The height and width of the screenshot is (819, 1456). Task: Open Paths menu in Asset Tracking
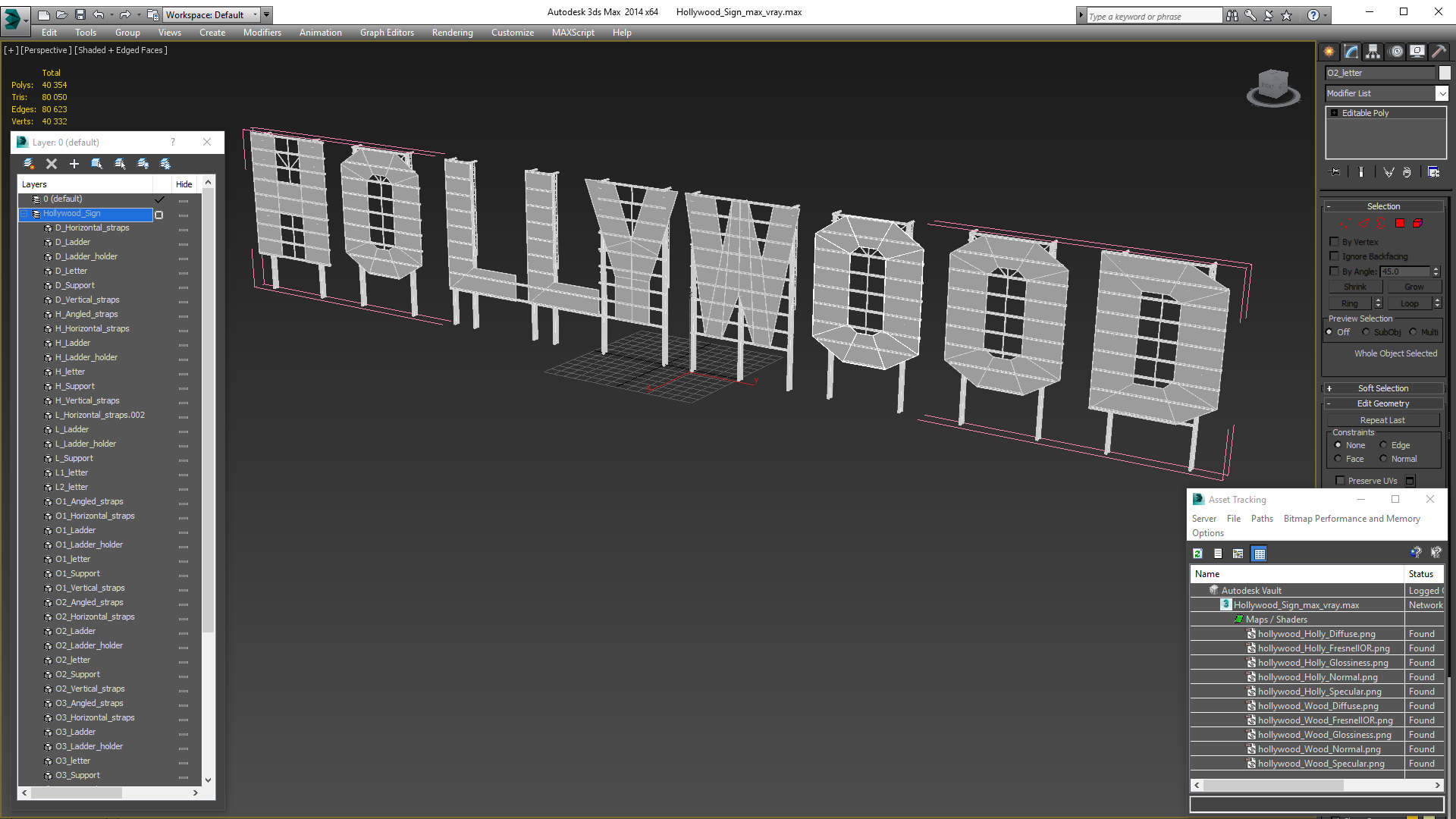tap(1262, 519)
